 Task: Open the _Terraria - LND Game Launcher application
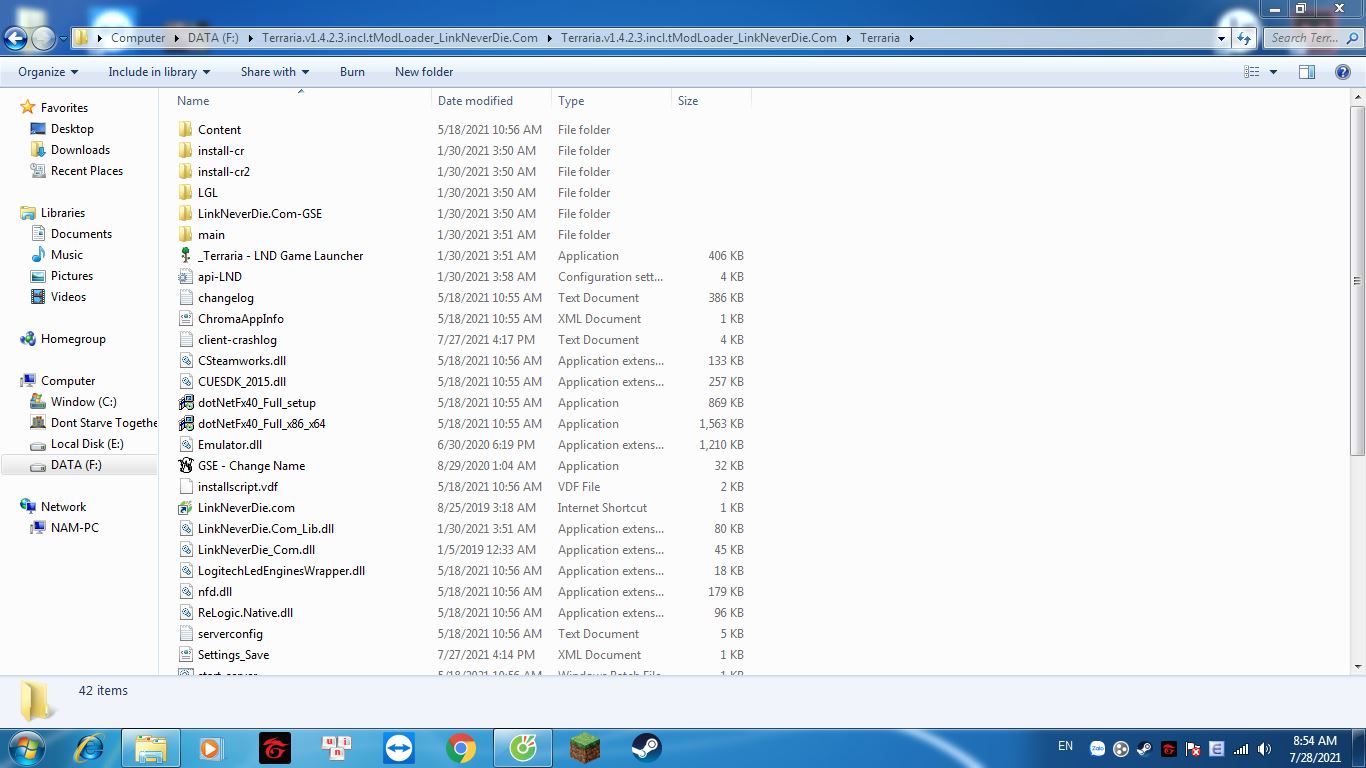pyautogui.click(x=280, y=256)
